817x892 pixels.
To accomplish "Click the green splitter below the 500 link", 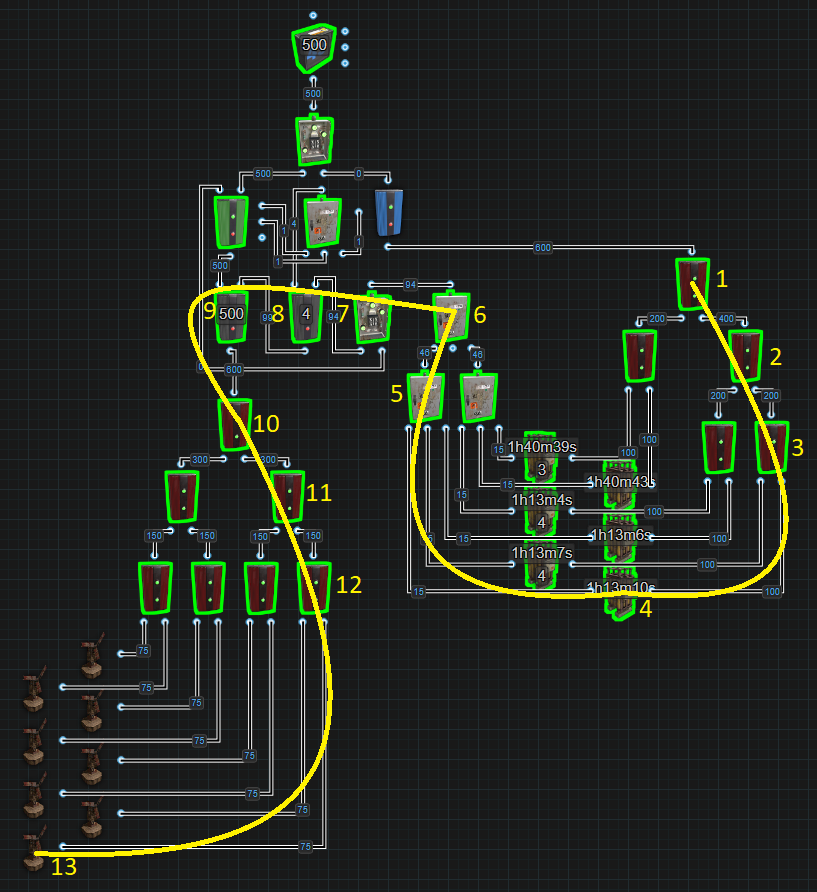I will [x=231, y=221].
